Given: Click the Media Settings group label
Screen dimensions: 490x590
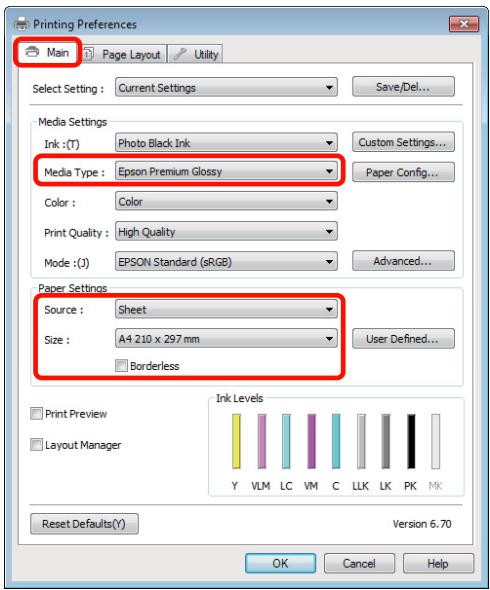Looking at the screenshot, I should (73, 122).
